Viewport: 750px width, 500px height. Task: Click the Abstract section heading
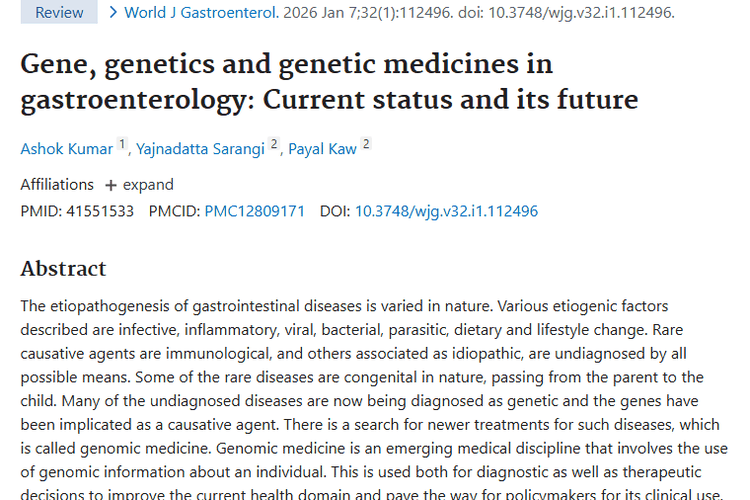pos(63,269)
